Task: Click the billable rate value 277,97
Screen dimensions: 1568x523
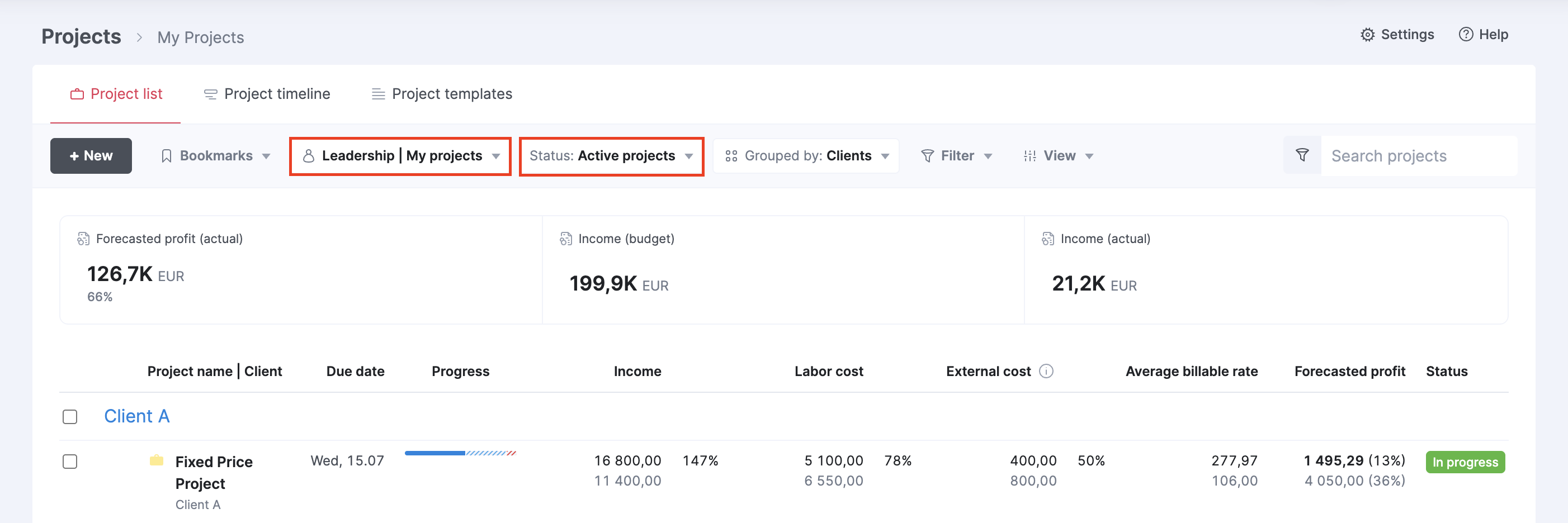Action: [x=1234, y=461]
